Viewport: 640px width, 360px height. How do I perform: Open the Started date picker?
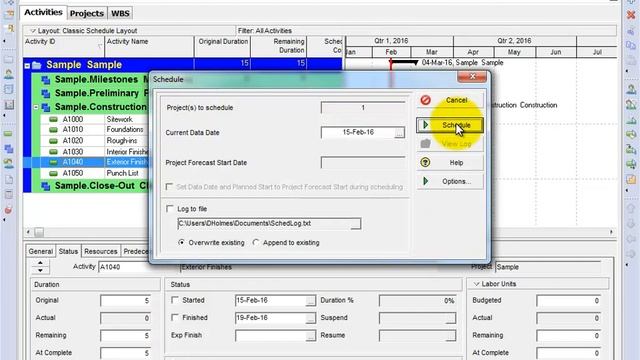point(311,301)
